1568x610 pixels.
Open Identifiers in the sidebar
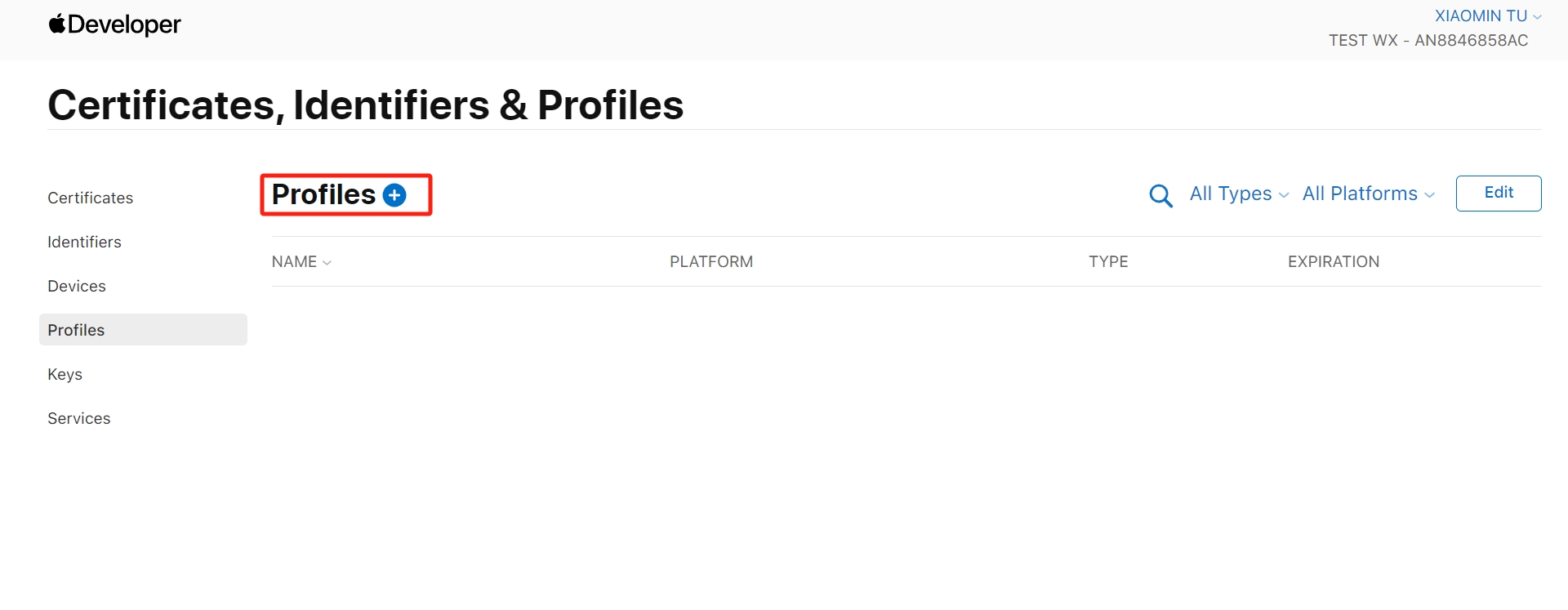85,242
